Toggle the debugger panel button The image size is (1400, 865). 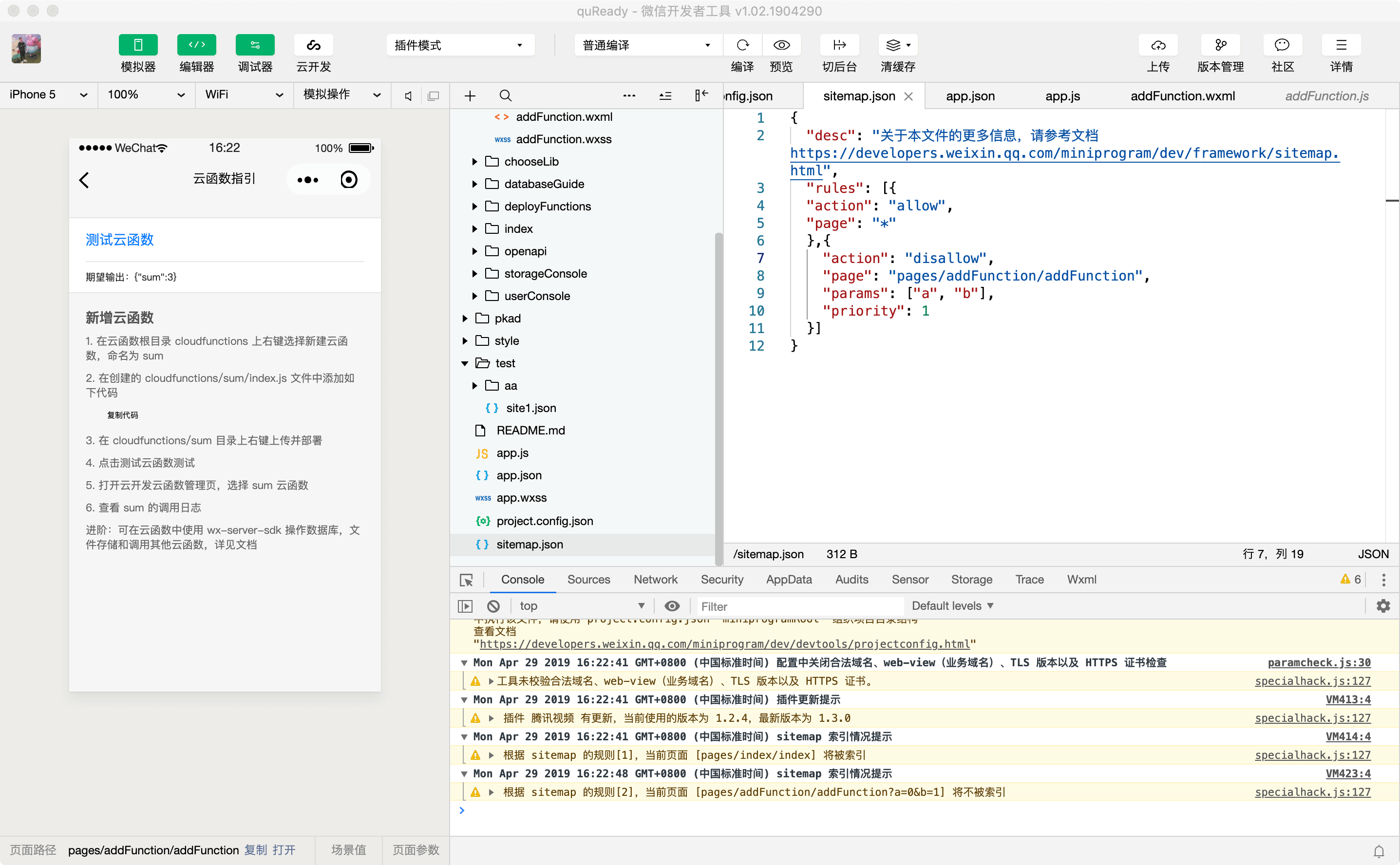click(255, 45)
